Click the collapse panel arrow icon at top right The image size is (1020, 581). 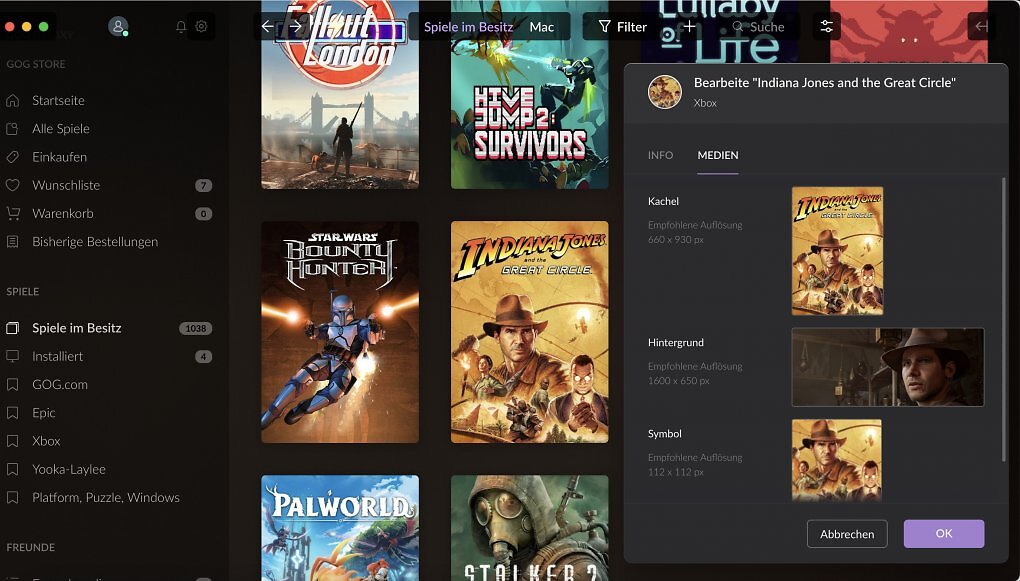982,27
